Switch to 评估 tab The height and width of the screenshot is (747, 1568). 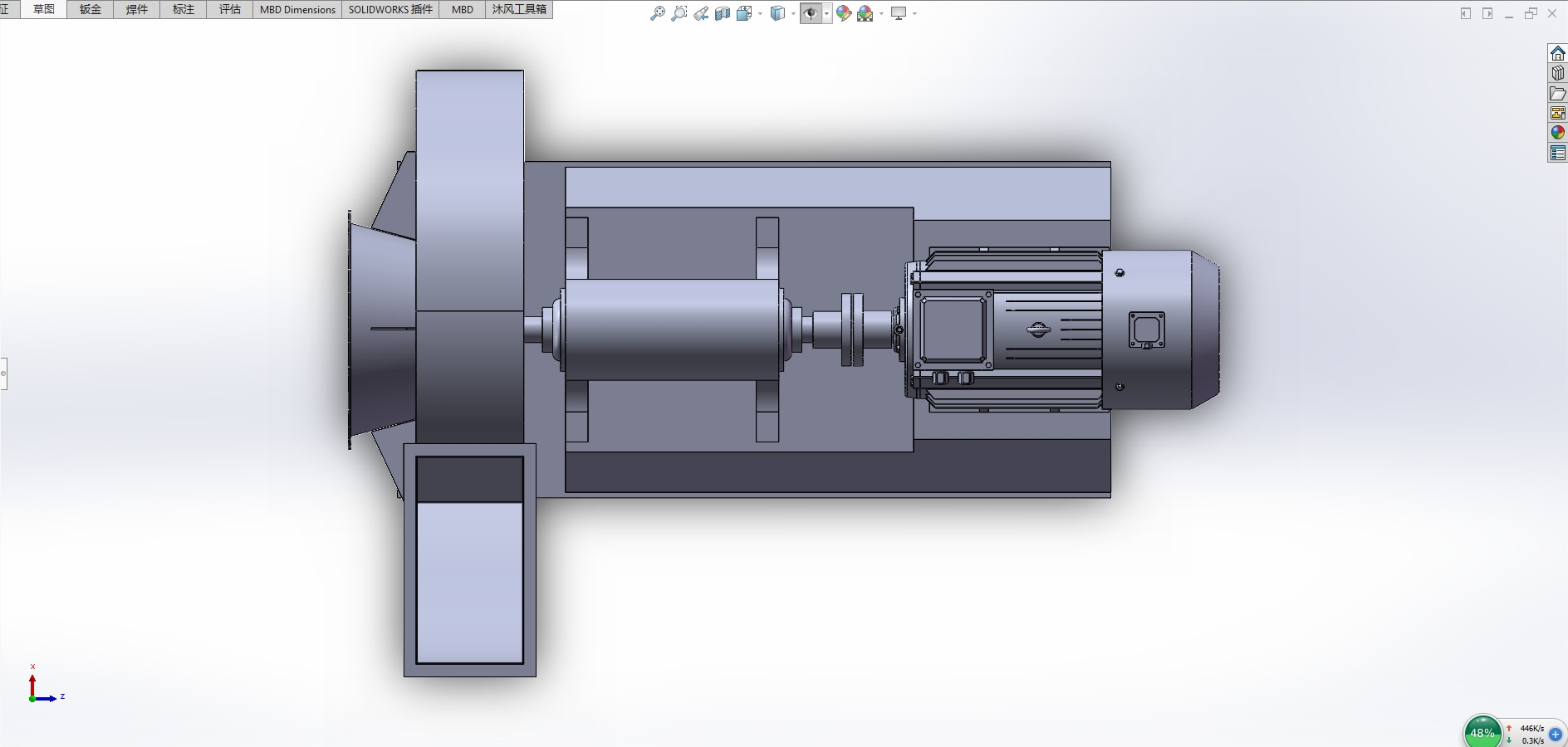tap(230, 10)
